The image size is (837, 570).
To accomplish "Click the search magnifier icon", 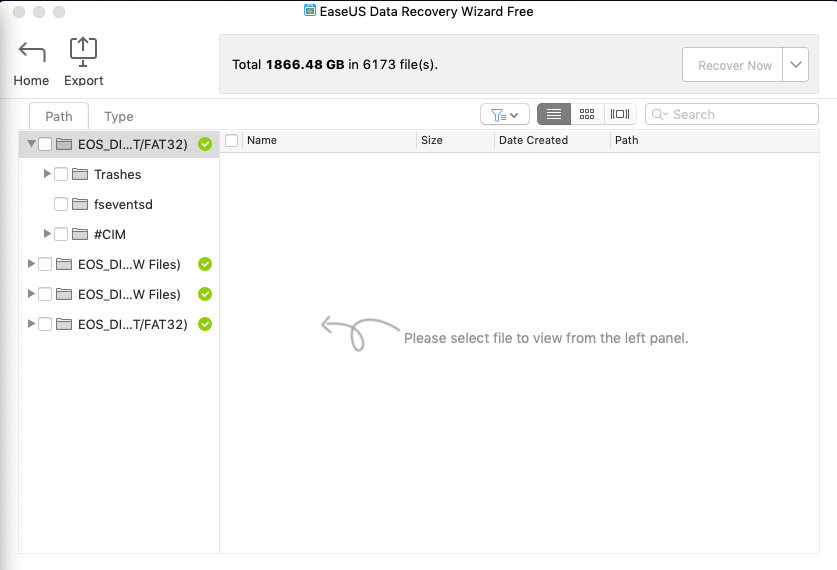I will click(x=659, y=114).
